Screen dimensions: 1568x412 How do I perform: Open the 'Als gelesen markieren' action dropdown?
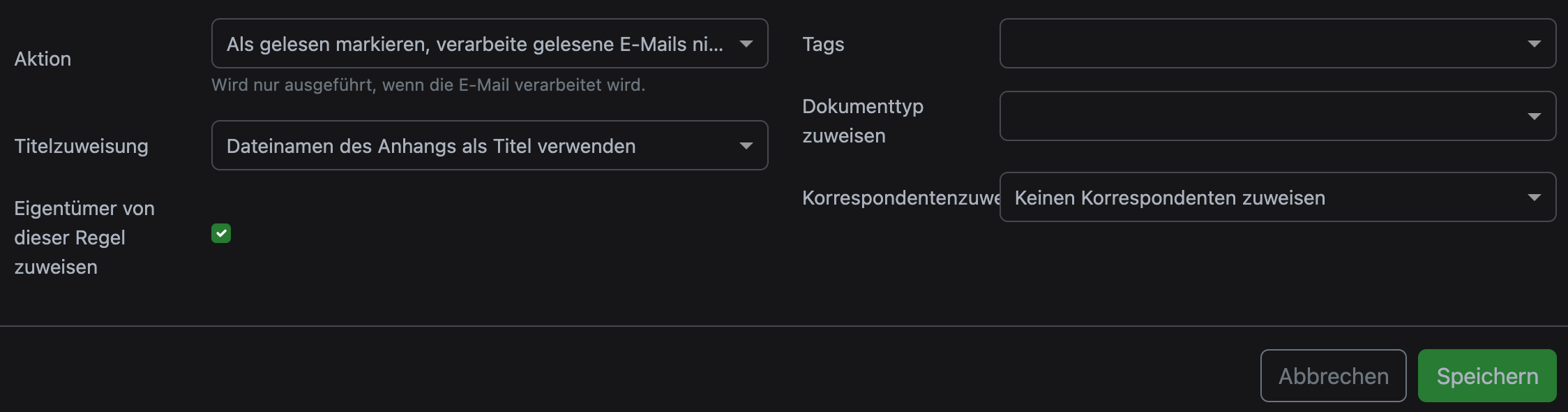(x=474, y=44)
